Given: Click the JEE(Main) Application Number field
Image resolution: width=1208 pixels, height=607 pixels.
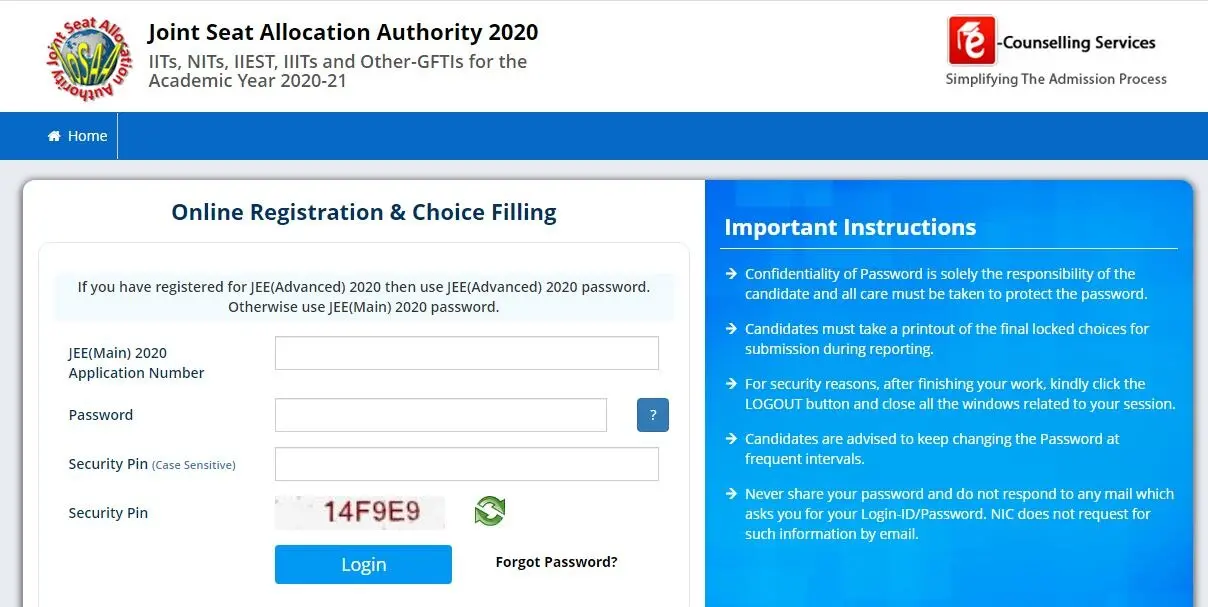Looking at the screenshot, I should pyautogui.click(x=466, y=353).
